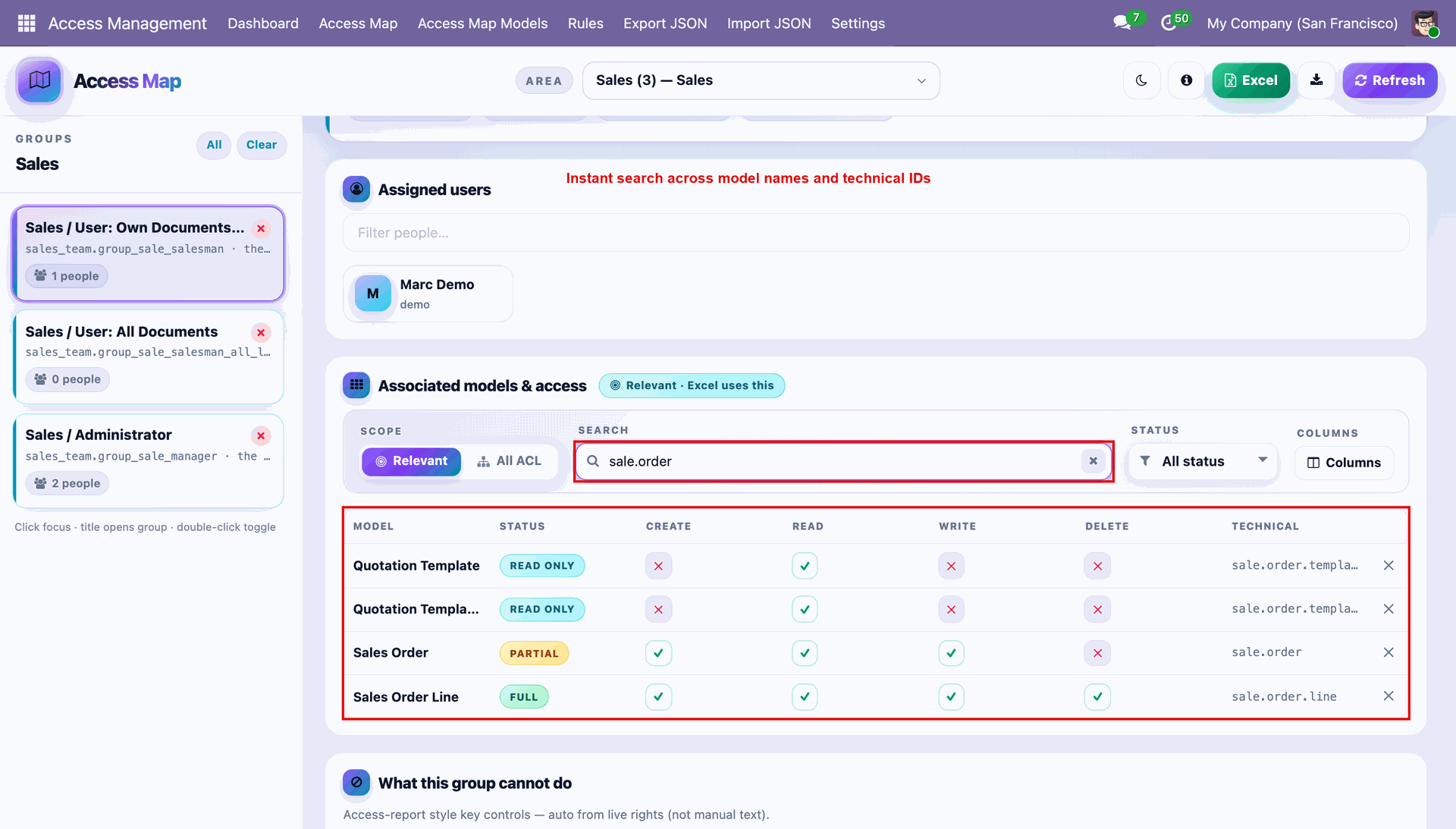Screen dimensions: 1456x829
Task: Open Export JSON menu item
Action: pyautogui.click(x=665, y=24)
